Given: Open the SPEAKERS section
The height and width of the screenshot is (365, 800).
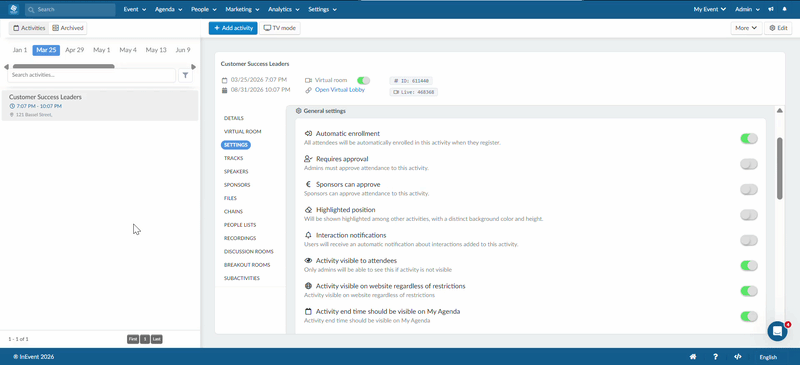Looking at the screenshot, I should (x=236, y=172).
